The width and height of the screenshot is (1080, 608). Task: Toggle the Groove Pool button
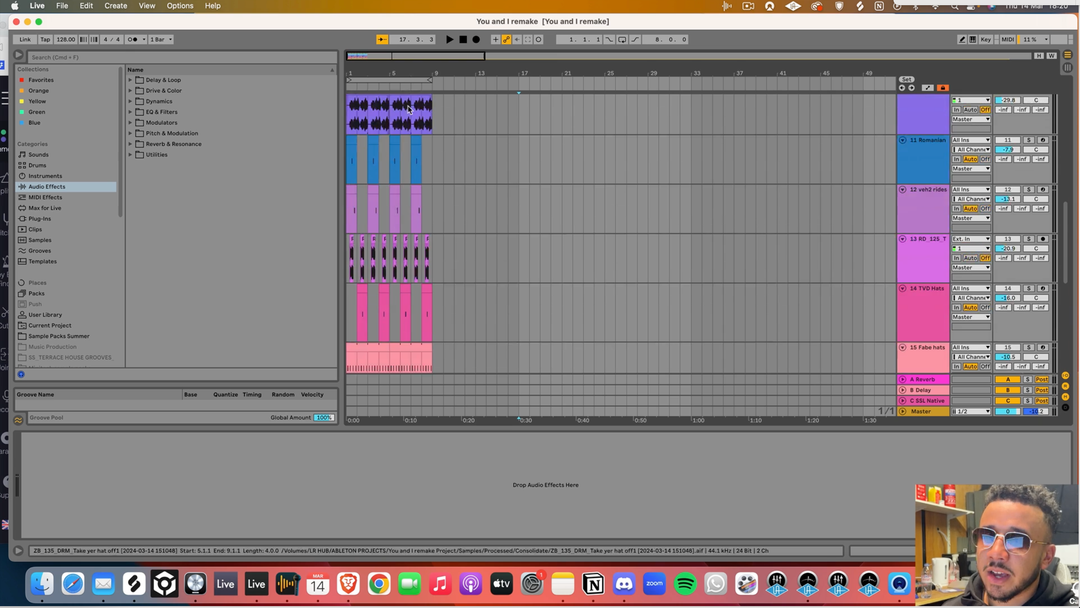click(x=18, y=419)
